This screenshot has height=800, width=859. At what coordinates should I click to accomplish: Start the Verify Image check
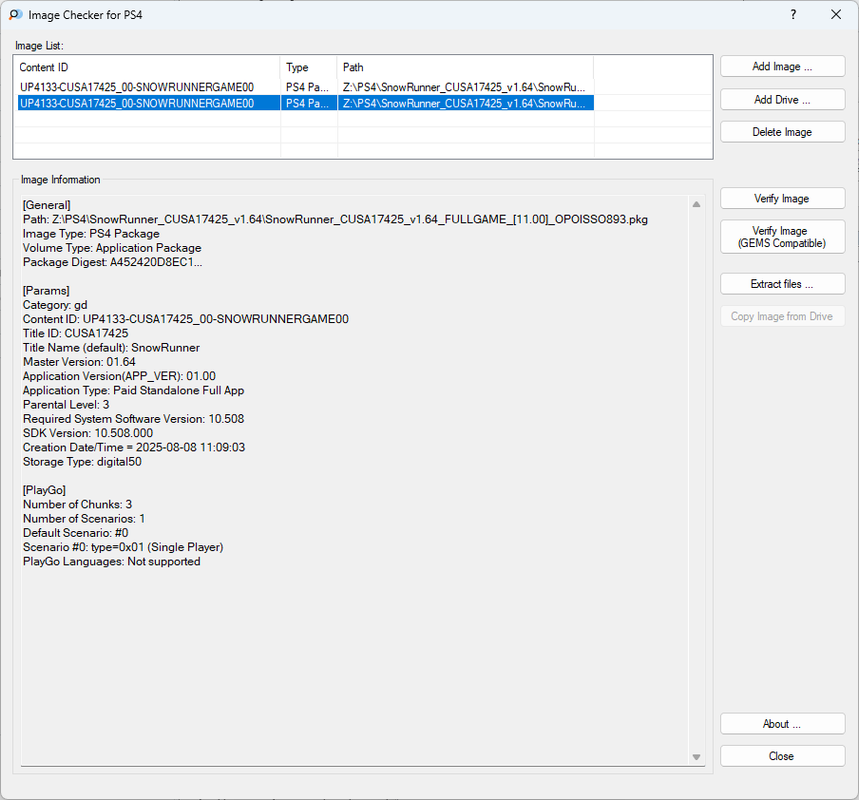[782, 198]
